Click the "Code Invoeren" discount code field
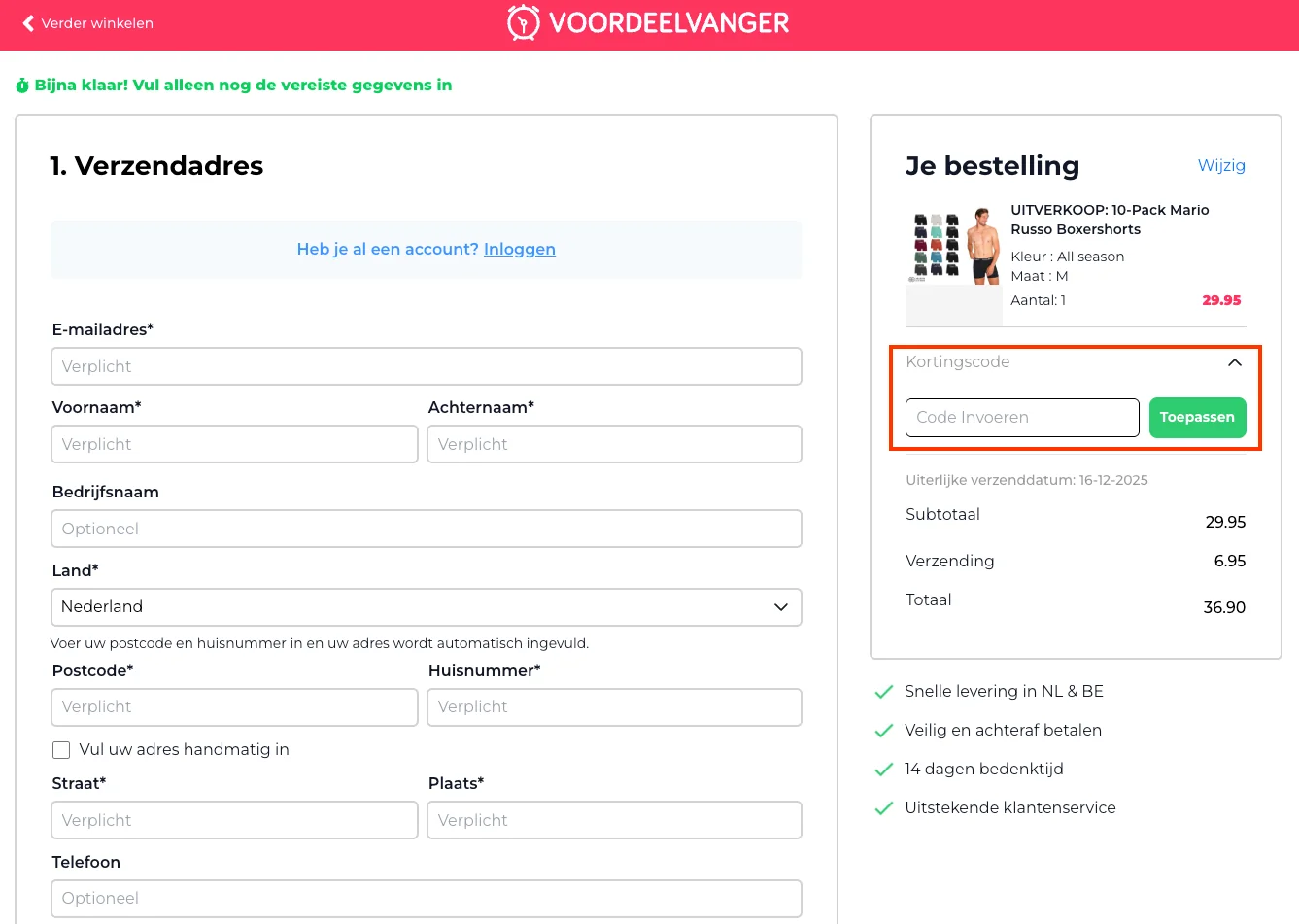The height and width of the screenshot is (924, 1299). (1021, 417)
